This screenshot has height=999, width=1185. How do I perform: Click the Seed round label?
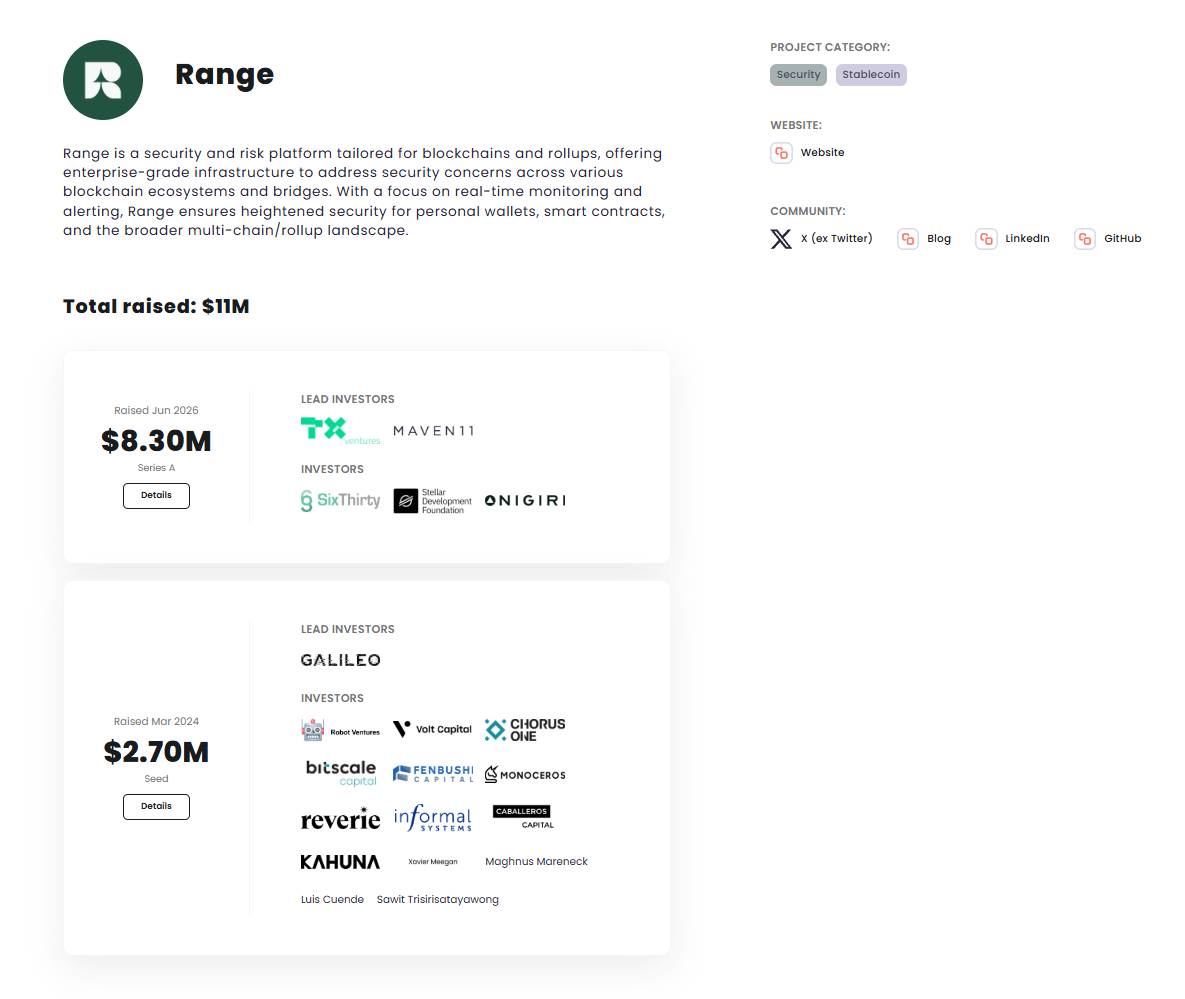pos(156,778)
